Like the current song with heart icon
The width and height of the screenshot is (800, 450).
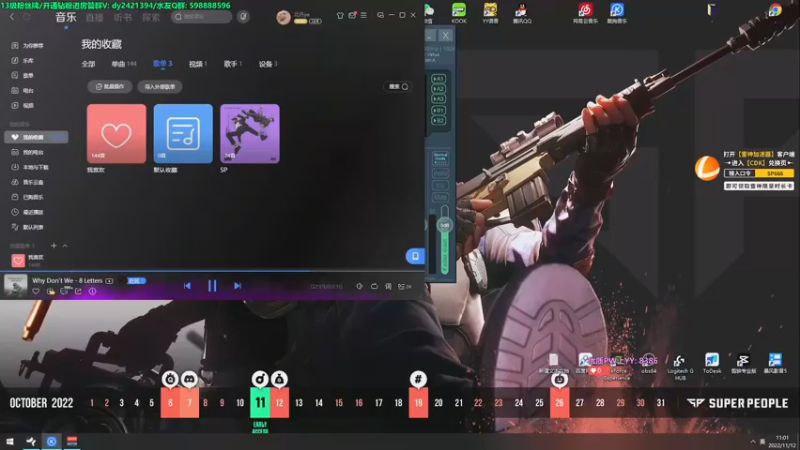click(36, 291)
